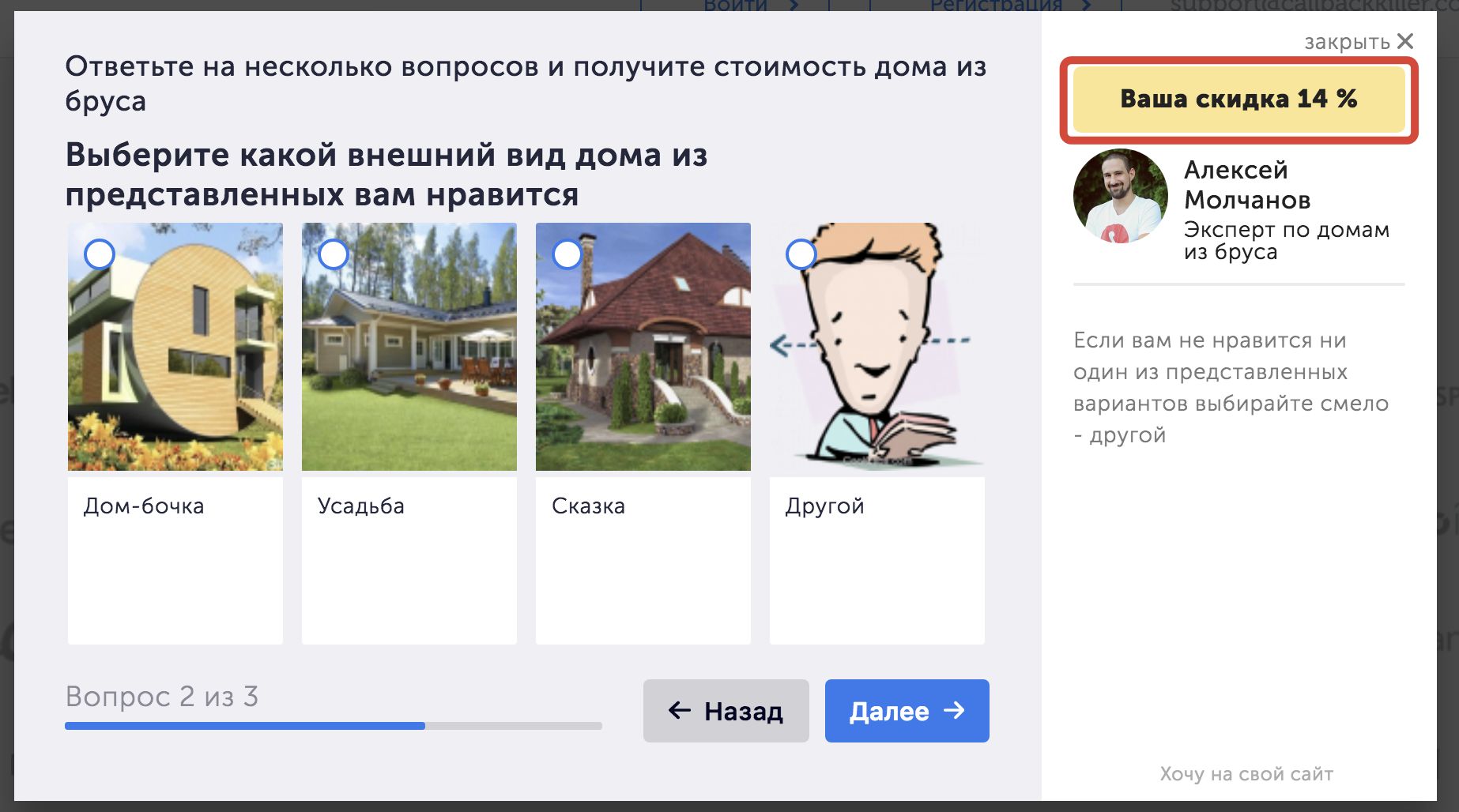Screen dimensions: 1459x812
Task: Select the Дом-бочка radio button
Action: 100,254
